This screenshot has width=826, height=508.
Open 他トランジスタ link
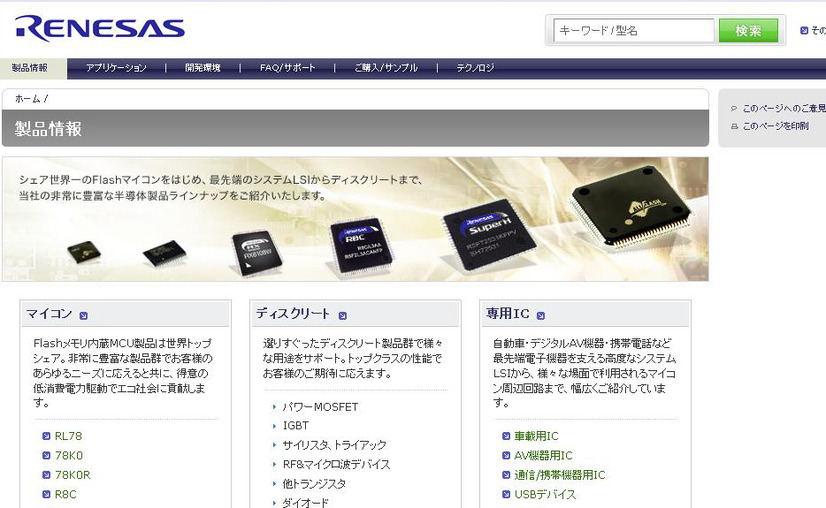point(314,484)
